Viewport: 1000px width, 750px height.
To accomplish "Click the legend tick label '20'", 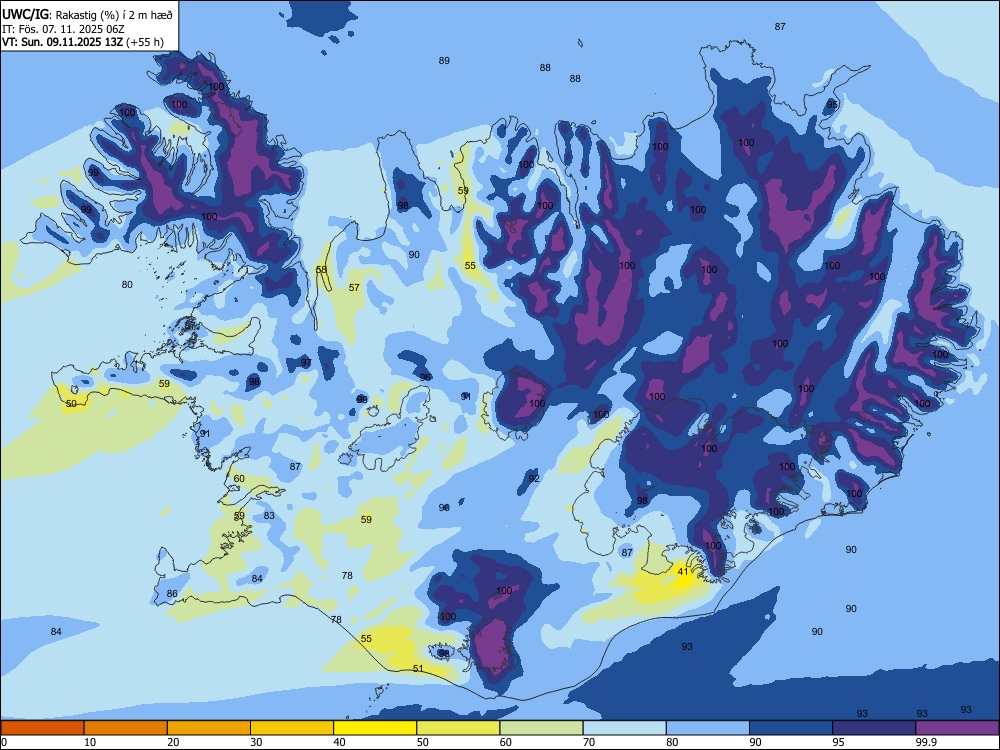I will pyautogui.click(x=173, y=742).
